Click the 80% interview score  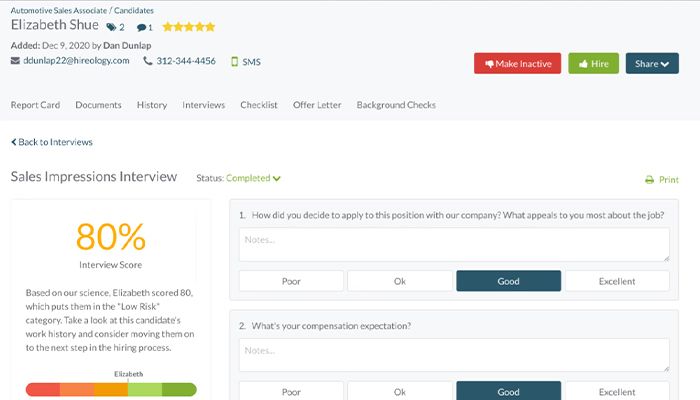(111, 237)
